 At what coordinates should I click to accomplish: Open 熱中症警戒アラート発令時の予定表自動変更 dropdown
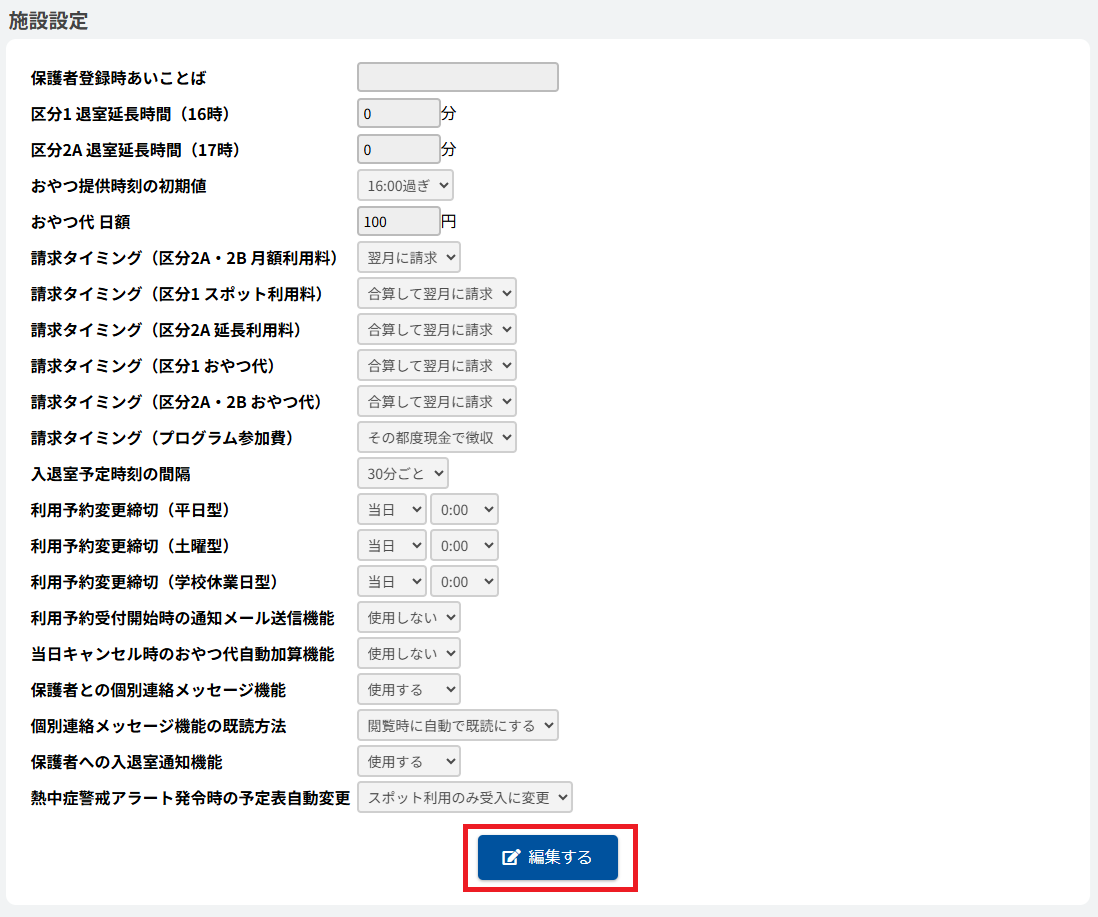[x=464, y=797]
